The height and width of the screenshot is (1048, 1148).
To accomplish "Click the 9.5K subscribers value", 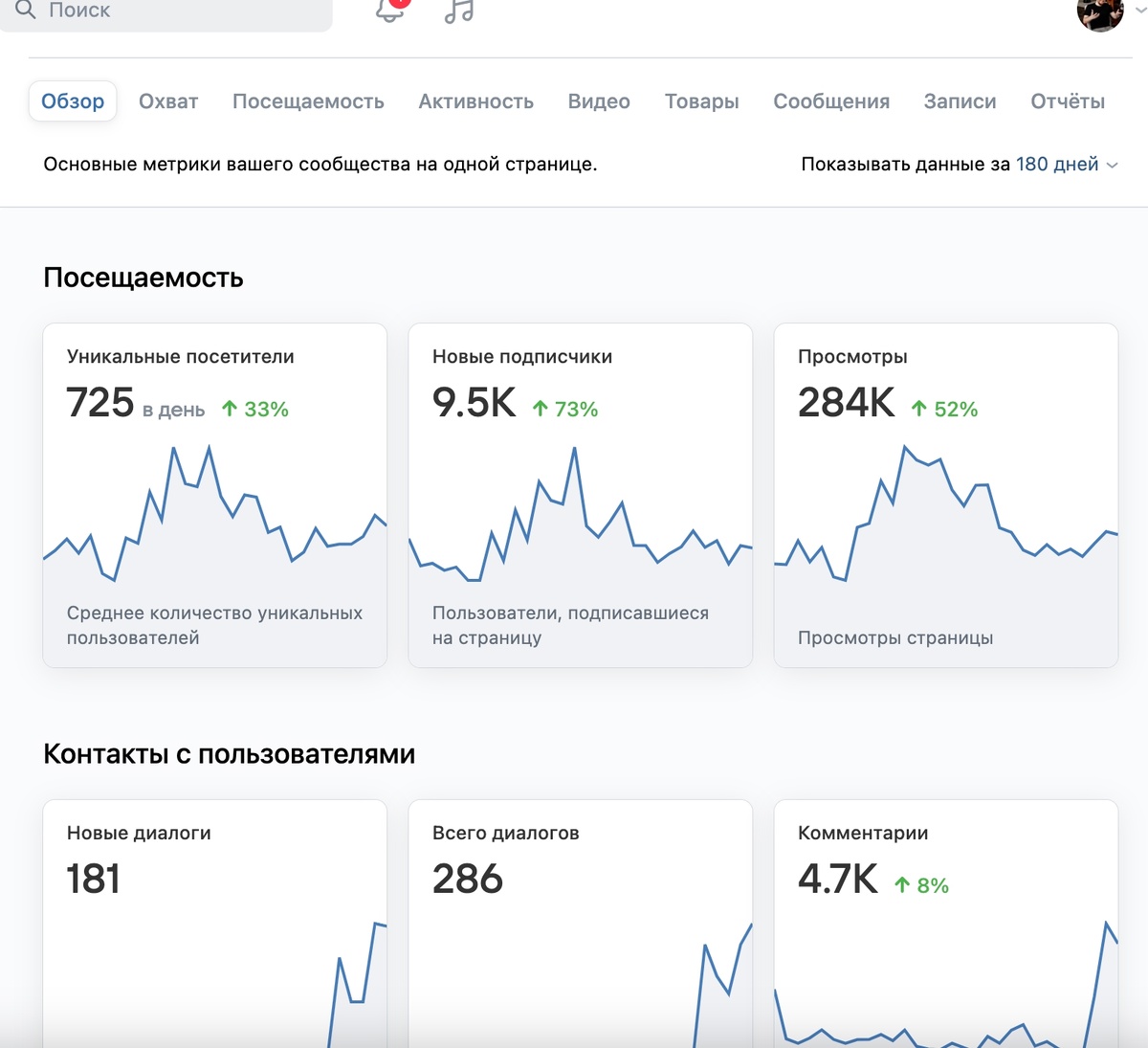I will coord(474,403).
